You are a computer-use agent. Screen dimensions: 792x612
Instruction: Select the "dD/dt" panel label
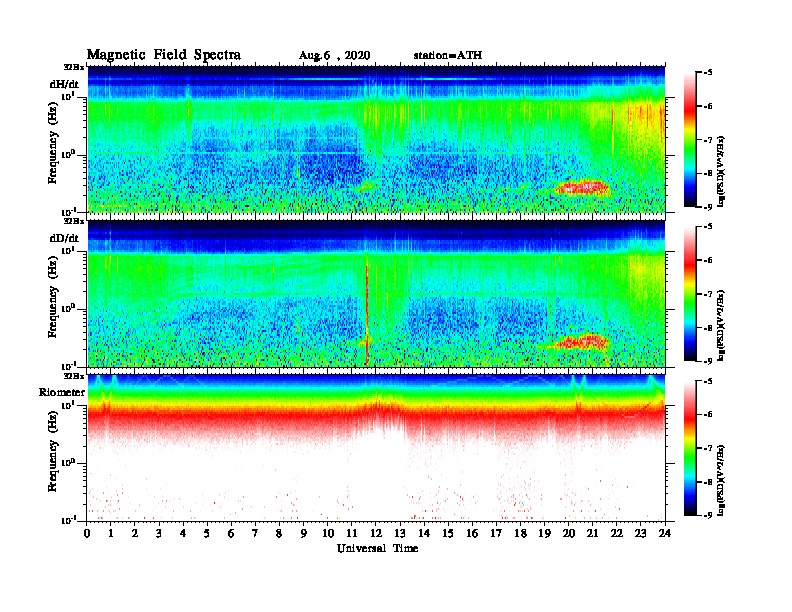[64, 238]
